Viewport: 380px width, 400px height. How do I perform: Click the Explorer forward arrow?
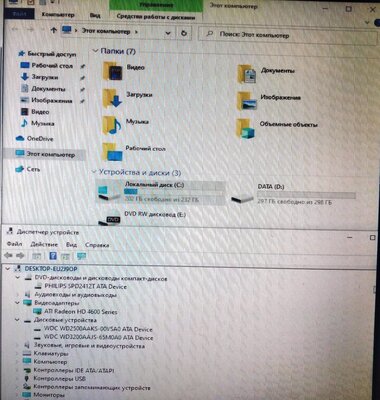30,30
